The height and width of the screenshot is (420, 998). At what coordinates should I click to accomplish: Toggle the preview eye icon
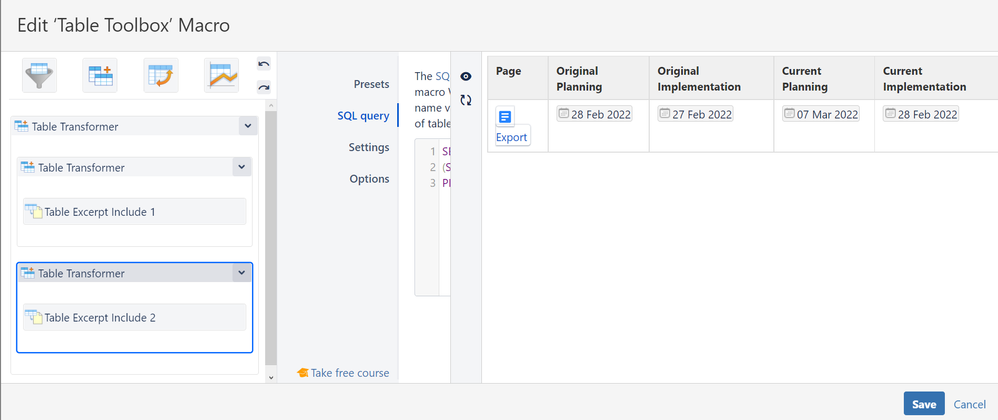click(x=466, y=76)
